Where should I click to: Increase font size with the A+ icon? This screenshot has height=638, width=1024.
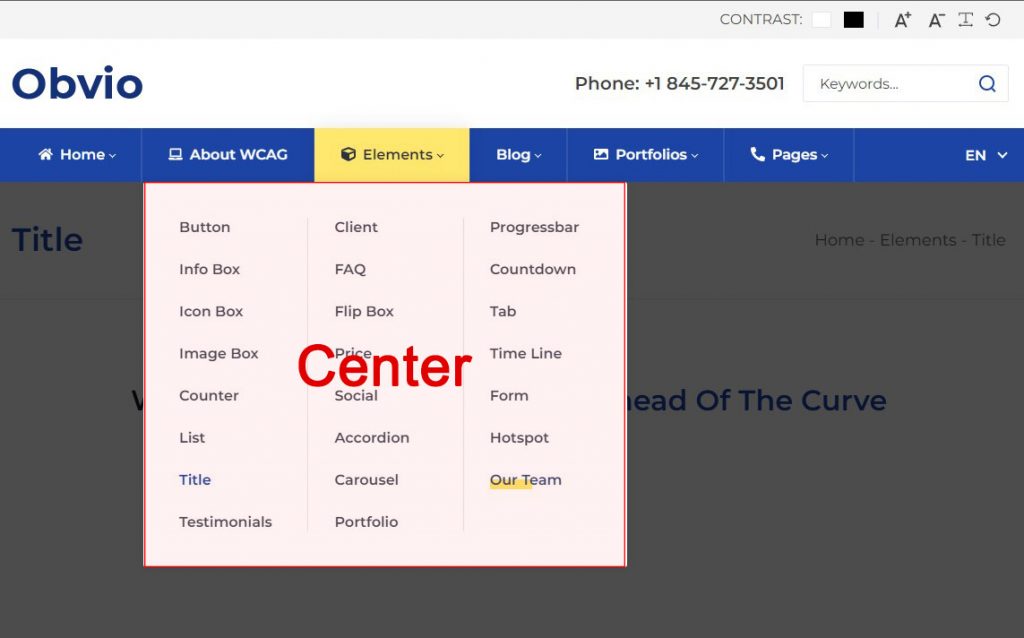point(901,19)
